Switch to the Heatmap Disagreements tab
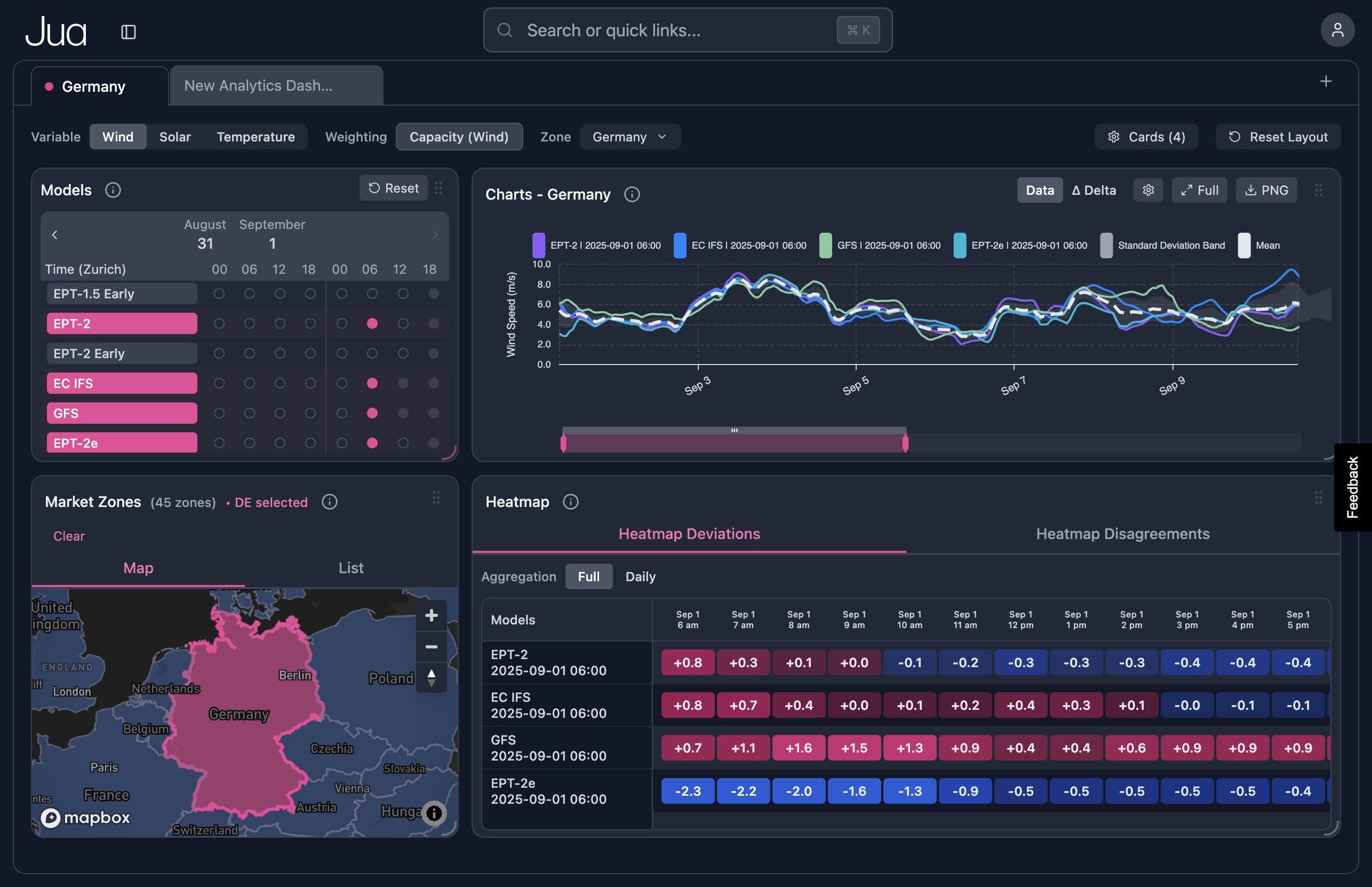 pyautogui.click(x=1123, y=534)
